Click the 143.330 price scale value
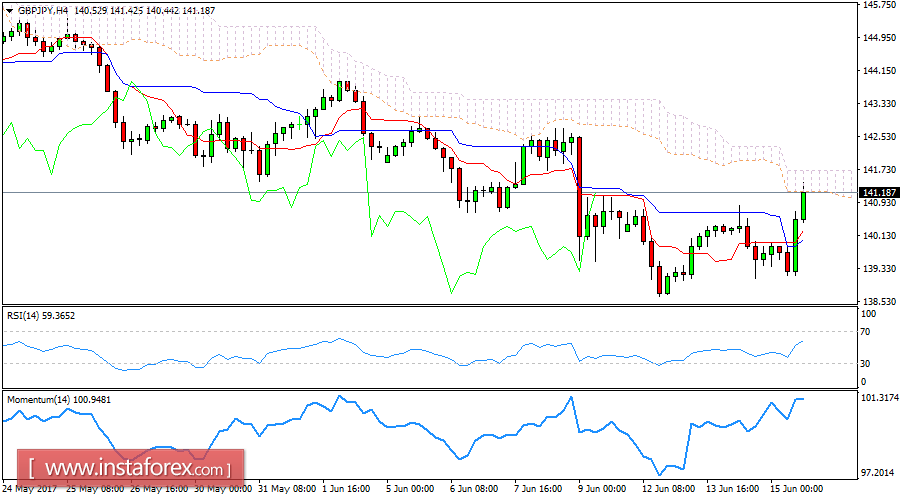The width and height of the screenshot is (900, 500). [x=879, y=104]
